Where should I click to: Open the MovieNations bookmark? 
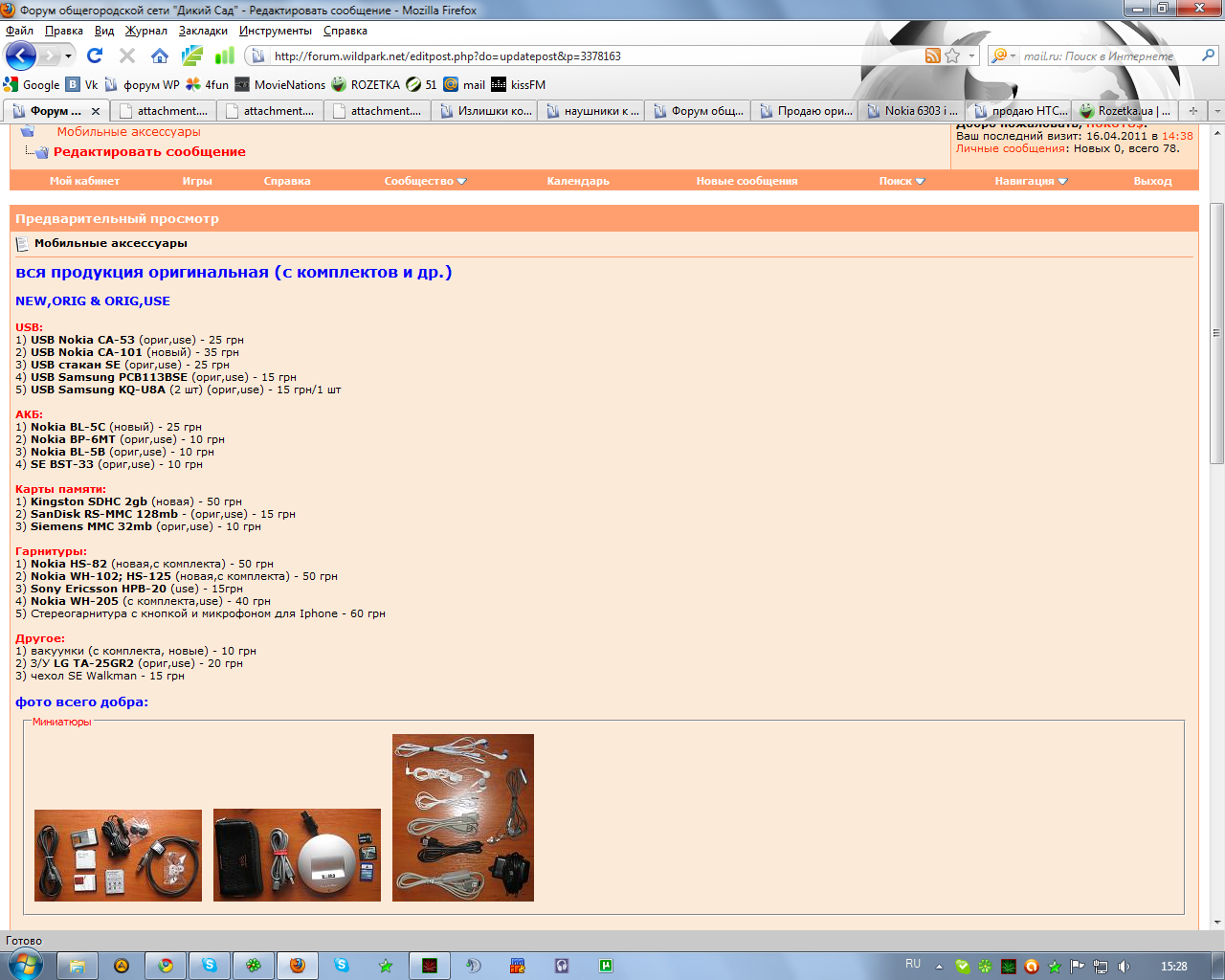[280, 84]
